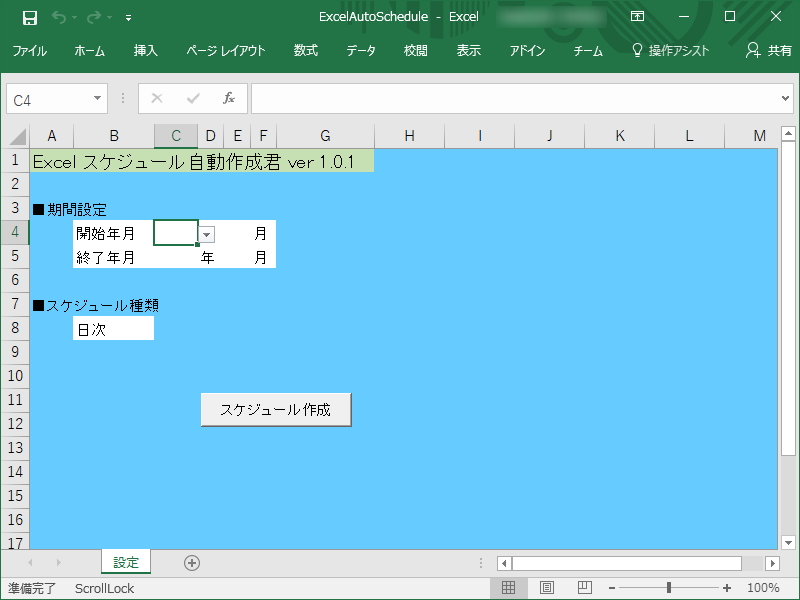Add a new sheet with plus icon
This screenshot has height=600, width=800.
[192, 563]
